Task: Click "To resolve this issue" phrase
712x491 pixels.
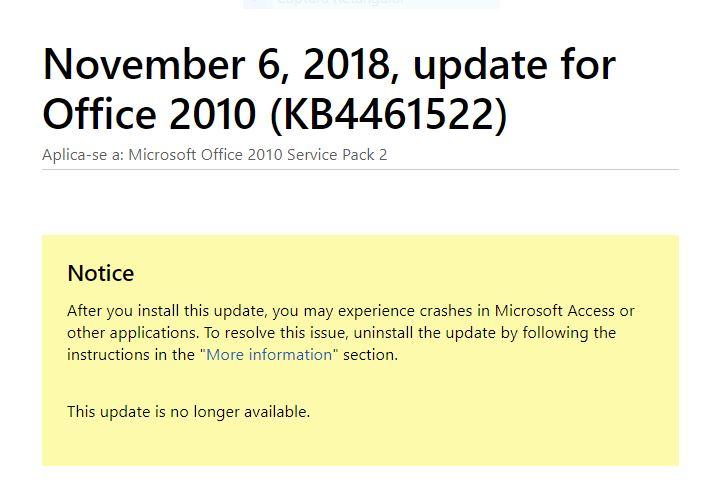Action: [x=276, y=333]
